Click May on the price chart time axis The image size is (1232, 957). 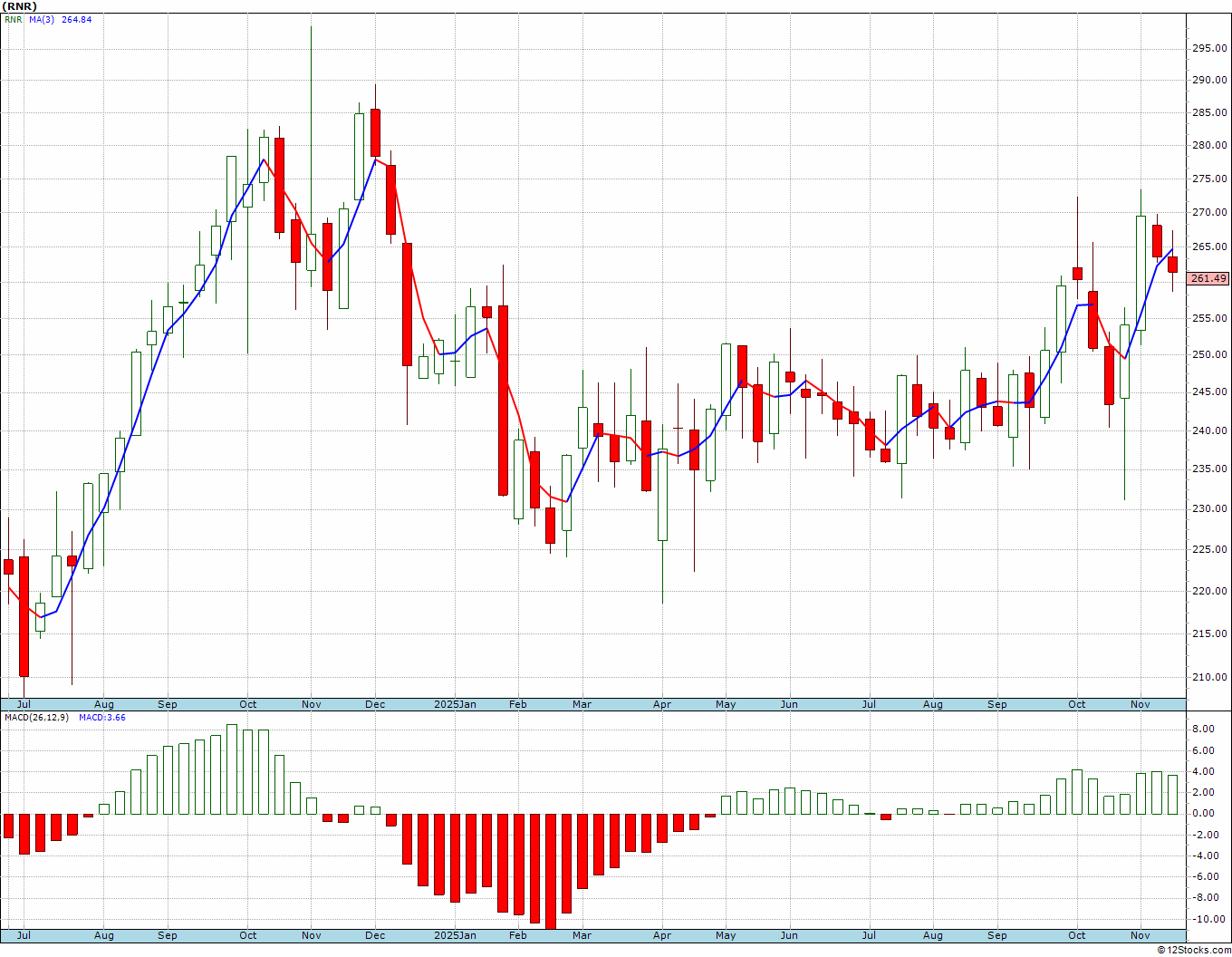click(726, 704)
